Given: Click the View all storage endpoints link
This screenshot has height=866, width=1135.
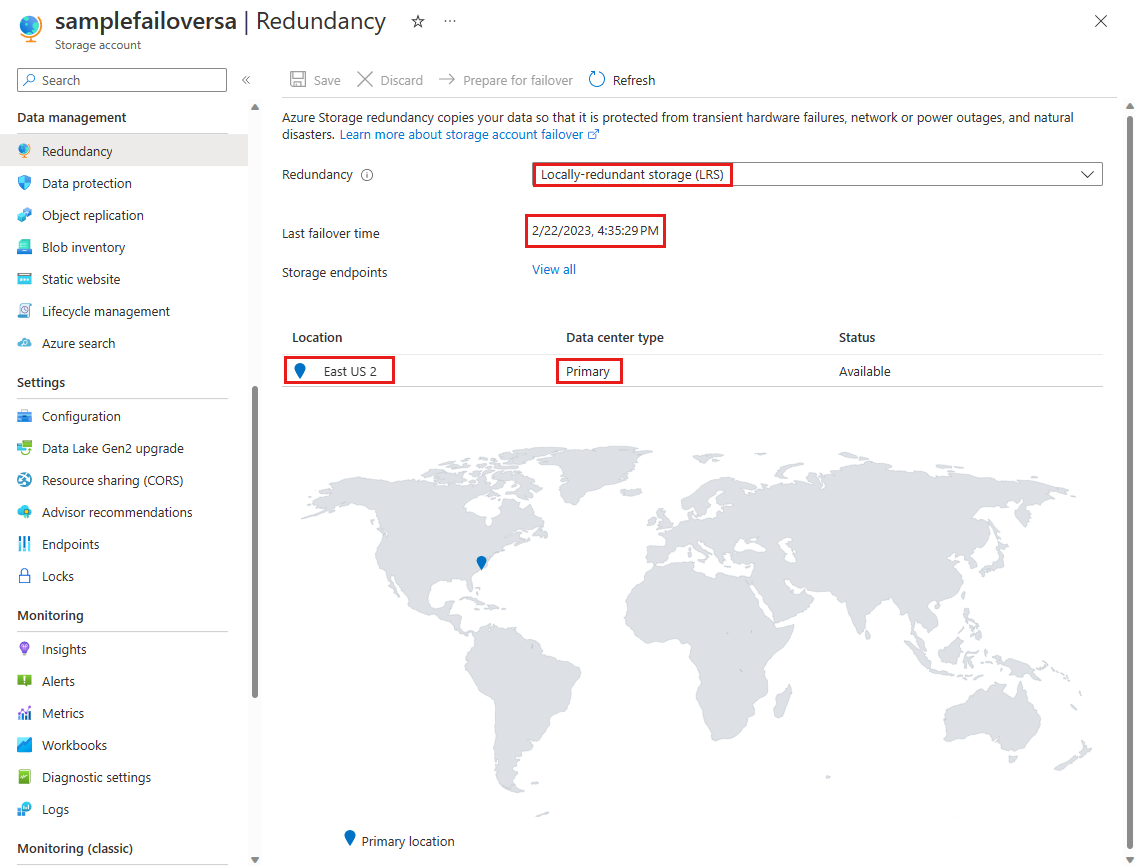Looking at the screenshot, I should tap(554, 270).
